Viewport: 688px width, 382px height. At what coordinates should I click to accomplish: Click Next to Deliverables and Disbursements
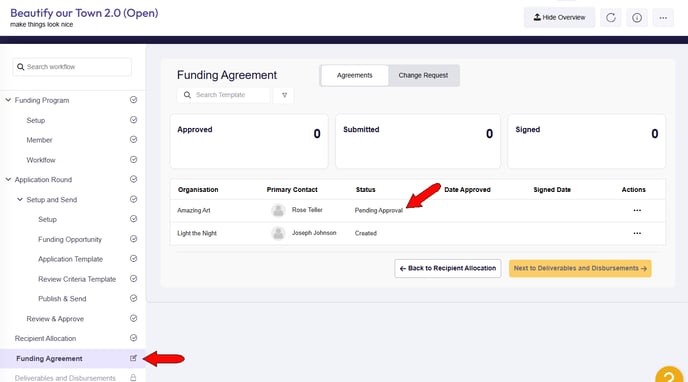coord(580,268)
